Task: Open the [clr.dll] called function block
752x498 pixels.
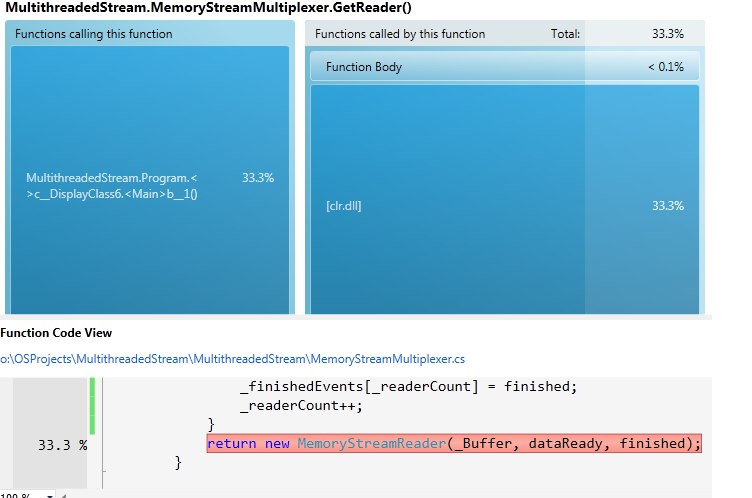Action: tap(505, 200)
